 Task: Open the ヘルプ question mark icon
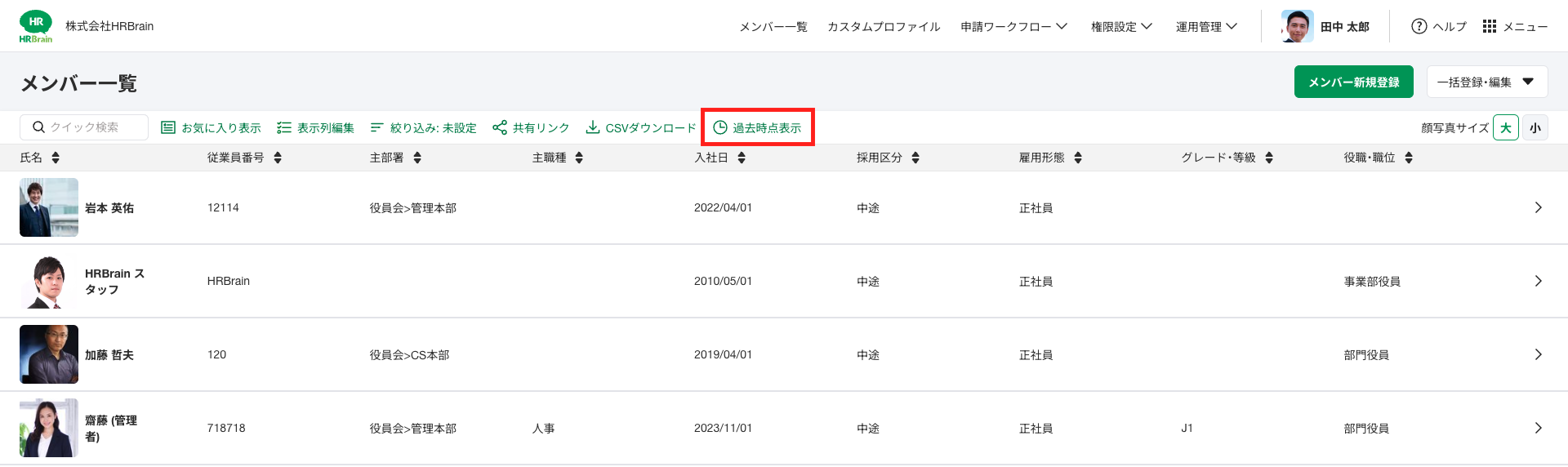coord(1419,26)
